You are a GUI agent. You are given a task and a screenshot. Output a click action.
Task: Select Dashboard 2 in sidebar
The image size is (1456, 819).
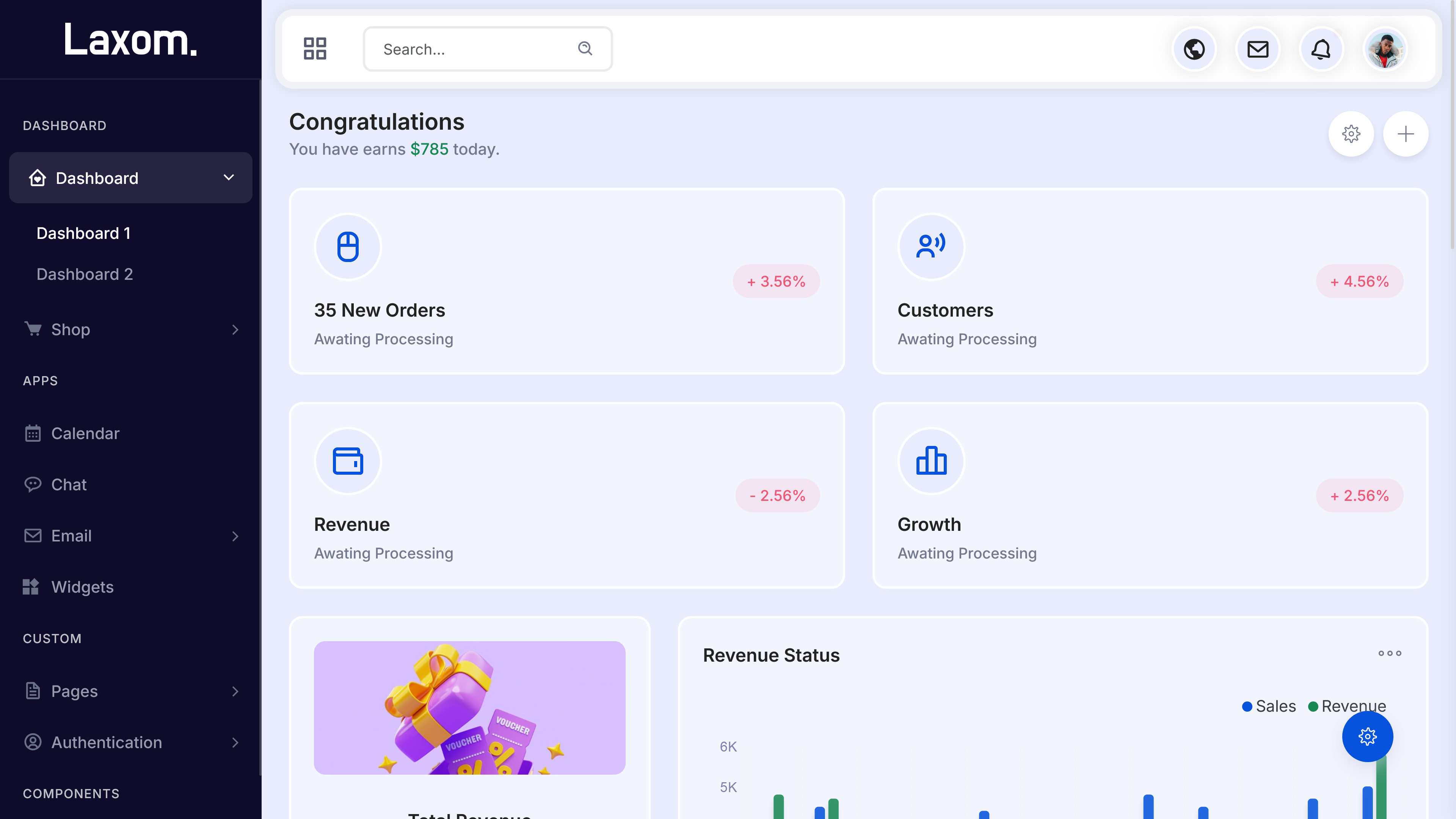click(x=85, y=274)
